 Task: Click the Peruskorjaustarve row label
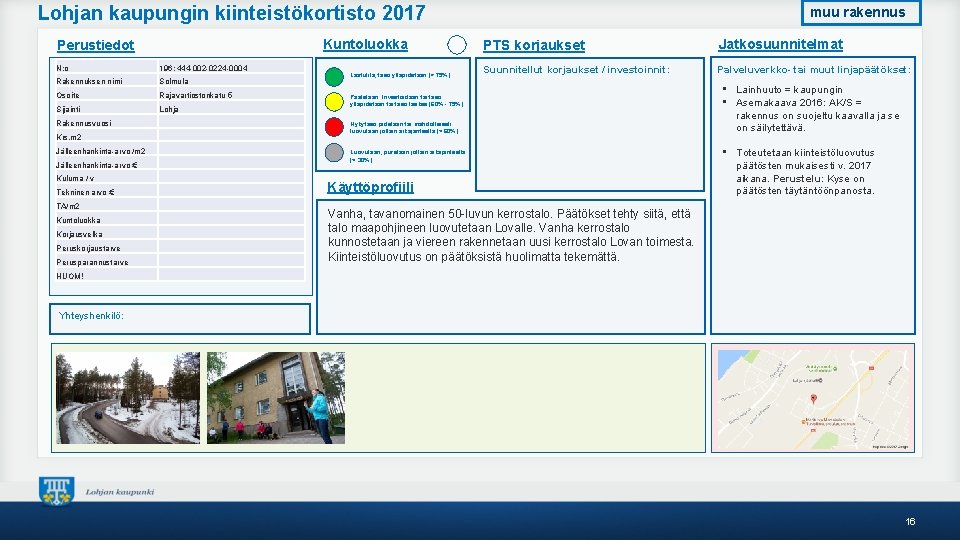[x=88, y=248]
